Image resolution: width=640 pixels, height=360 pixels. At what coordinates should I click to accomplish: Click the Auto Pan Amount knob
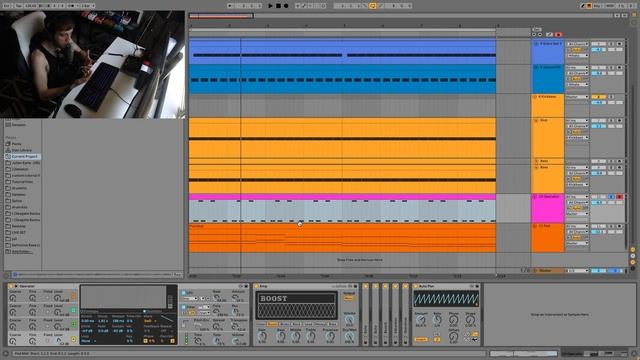pyautogui.click(x=420, y=320)
